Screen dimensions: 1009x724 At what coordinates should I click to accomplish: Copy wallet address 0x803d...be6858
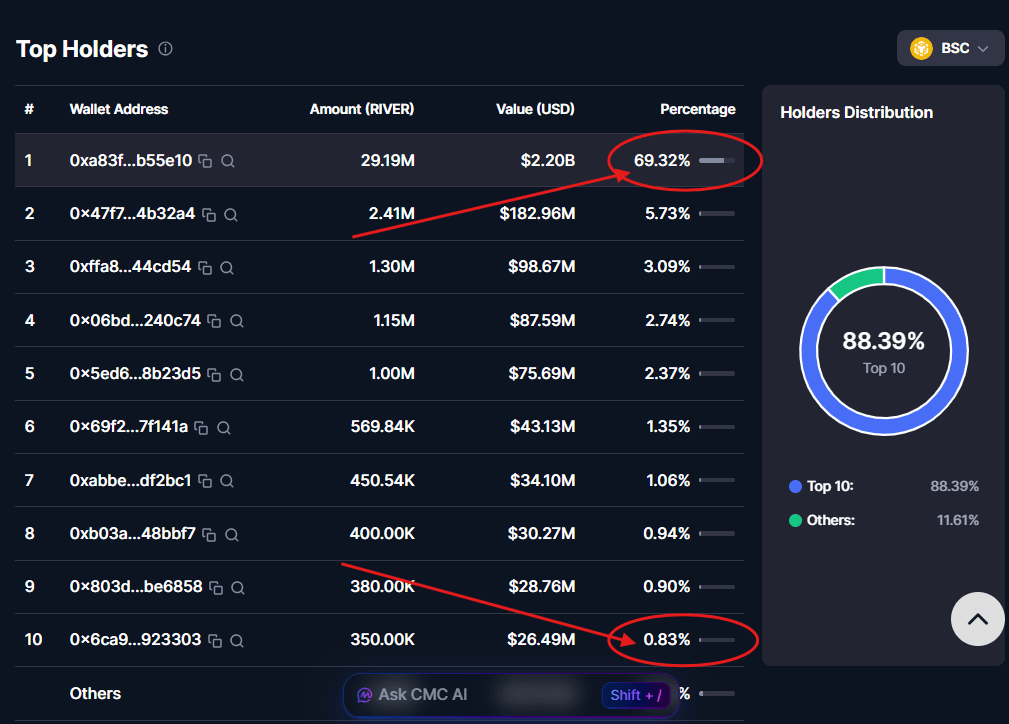pos(216,588)
